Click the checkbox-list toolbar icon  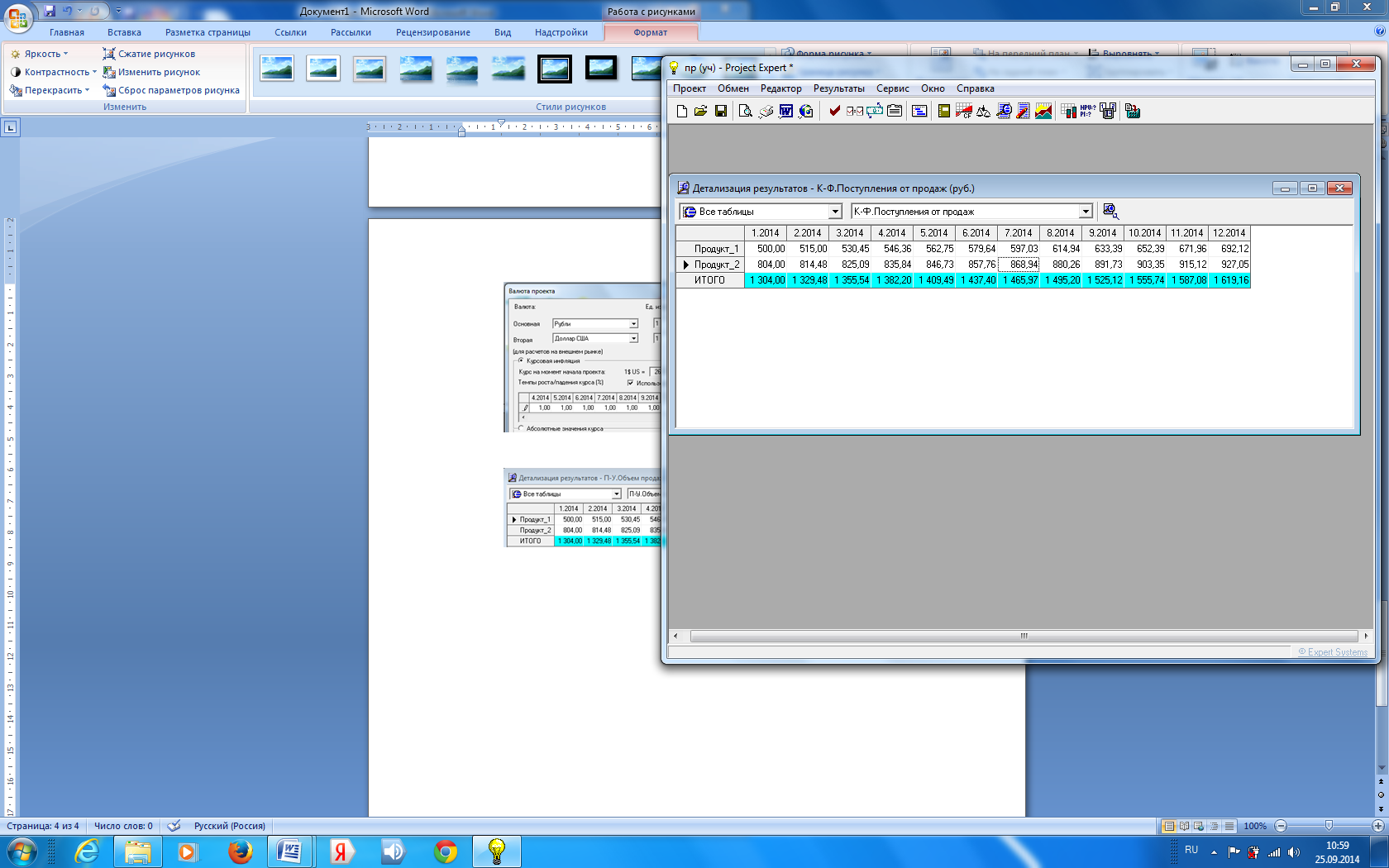tap(855, 111)
